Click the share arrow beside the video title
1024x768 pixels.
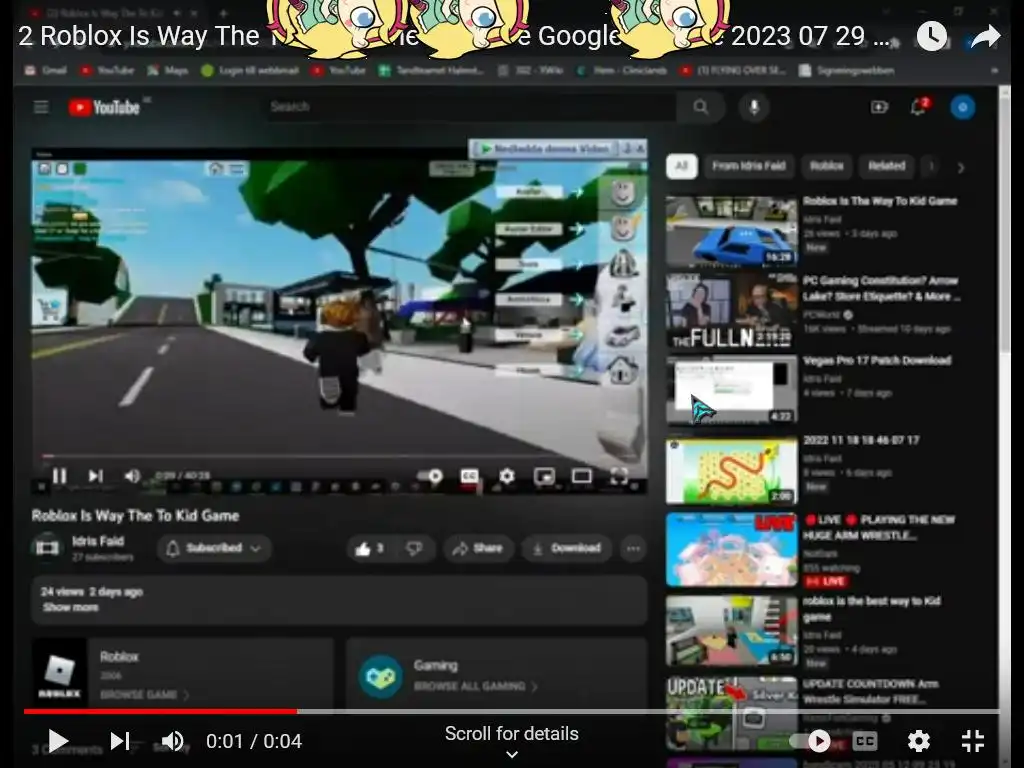985,37
